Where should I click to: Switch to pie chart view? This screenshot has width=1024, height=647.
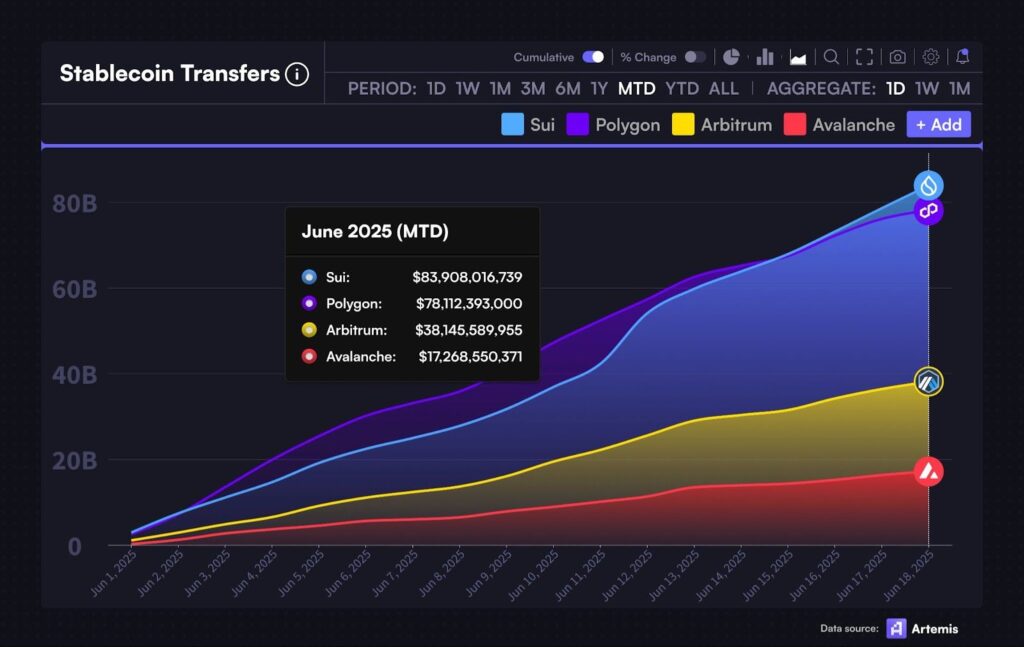731,57
